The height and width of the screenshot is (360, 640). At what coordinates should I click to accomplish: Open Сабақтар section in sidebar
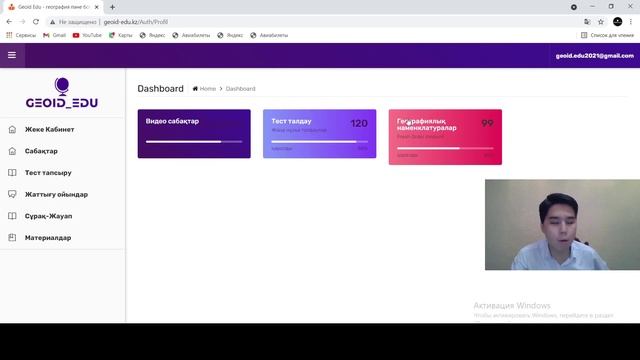tap(41, 151)
